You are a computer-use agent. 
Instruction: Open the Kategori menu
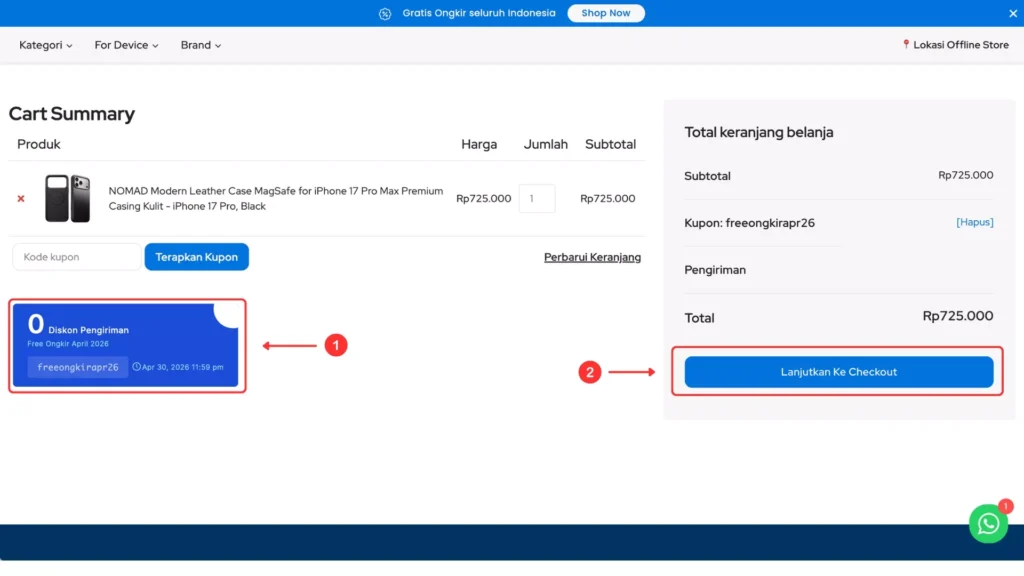[x=44, y=44]
